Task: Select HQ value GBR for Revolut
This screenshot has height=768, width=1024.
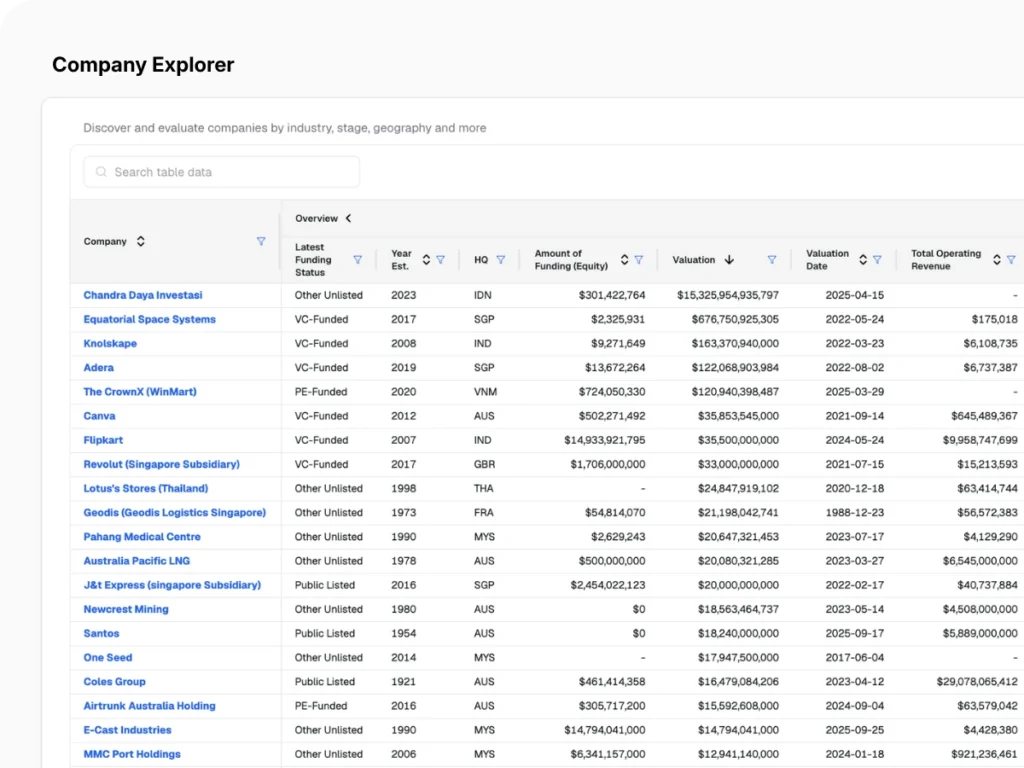Action: pyautogui.click(x=485, y=464)
